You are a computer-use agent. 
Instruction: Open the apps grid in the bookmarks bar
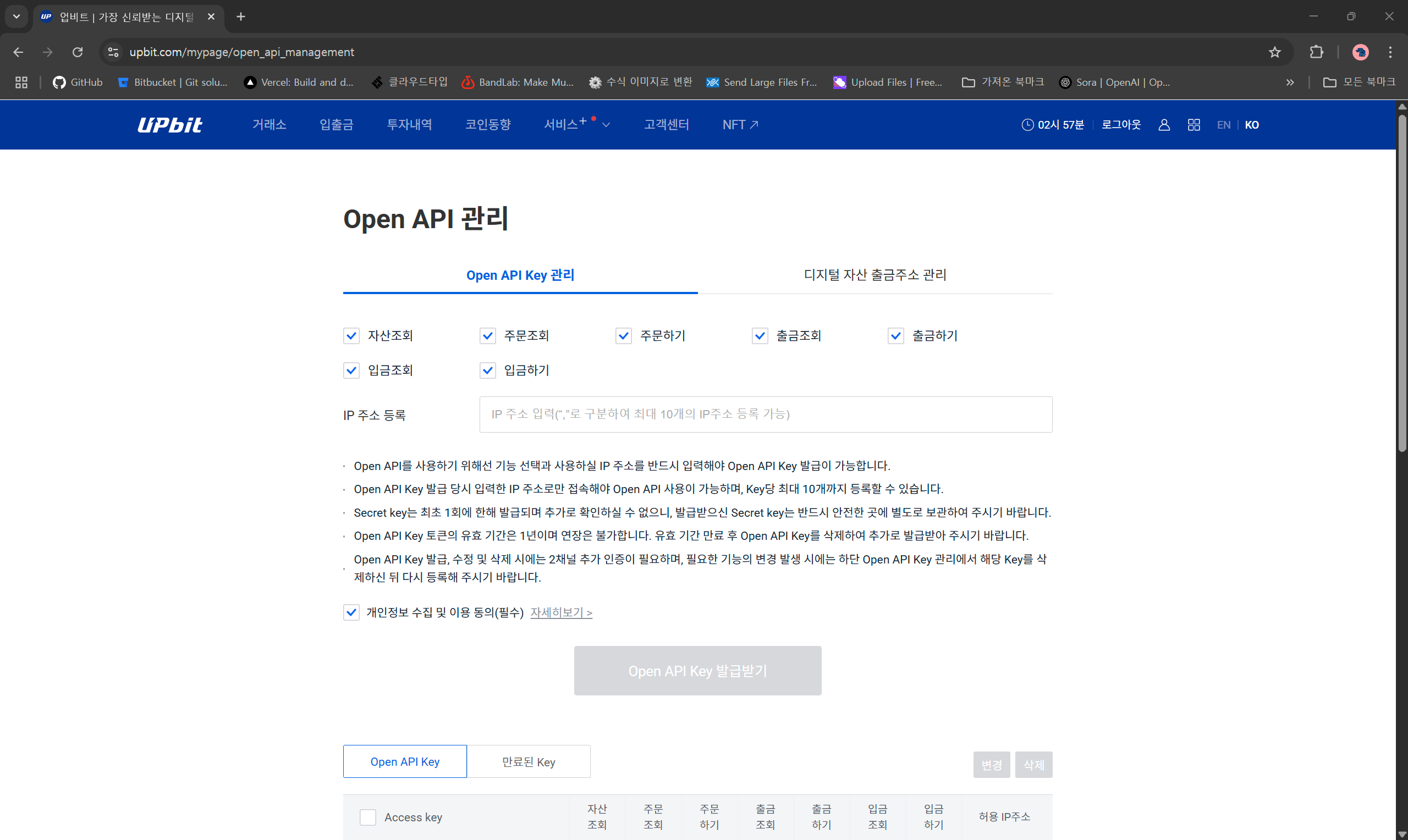[x=21, y=82]
